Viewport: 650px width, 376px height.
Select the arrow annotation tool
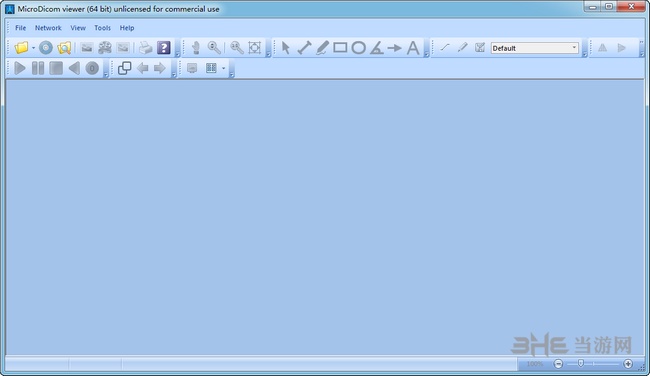point(394,48)
